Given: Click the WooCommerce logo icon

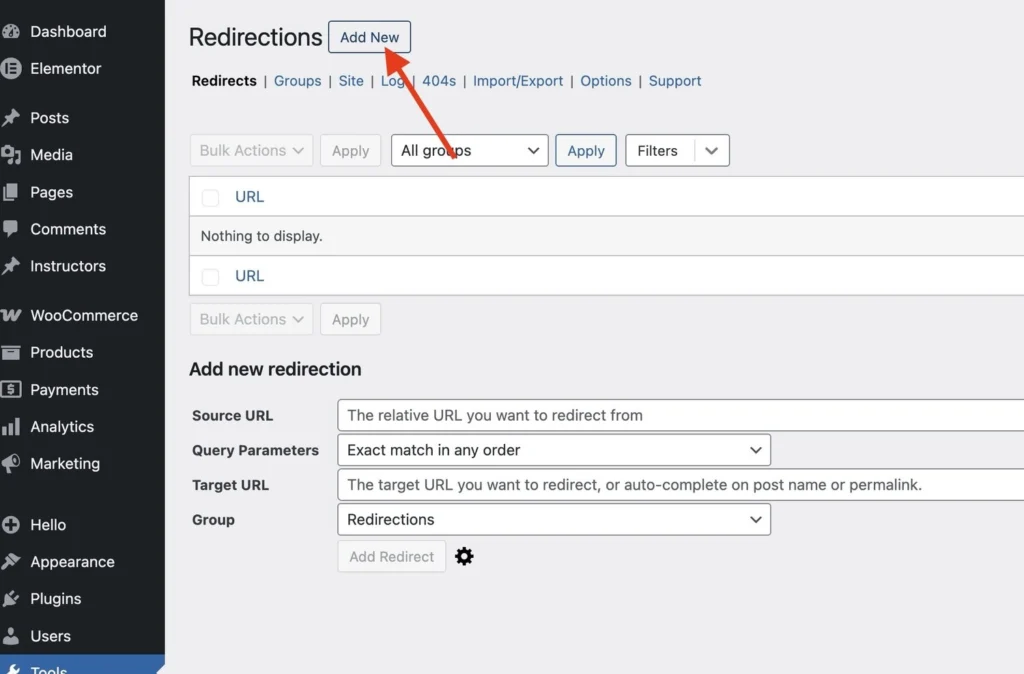Looking at the screenshot, I should click(x=11, y=315).
